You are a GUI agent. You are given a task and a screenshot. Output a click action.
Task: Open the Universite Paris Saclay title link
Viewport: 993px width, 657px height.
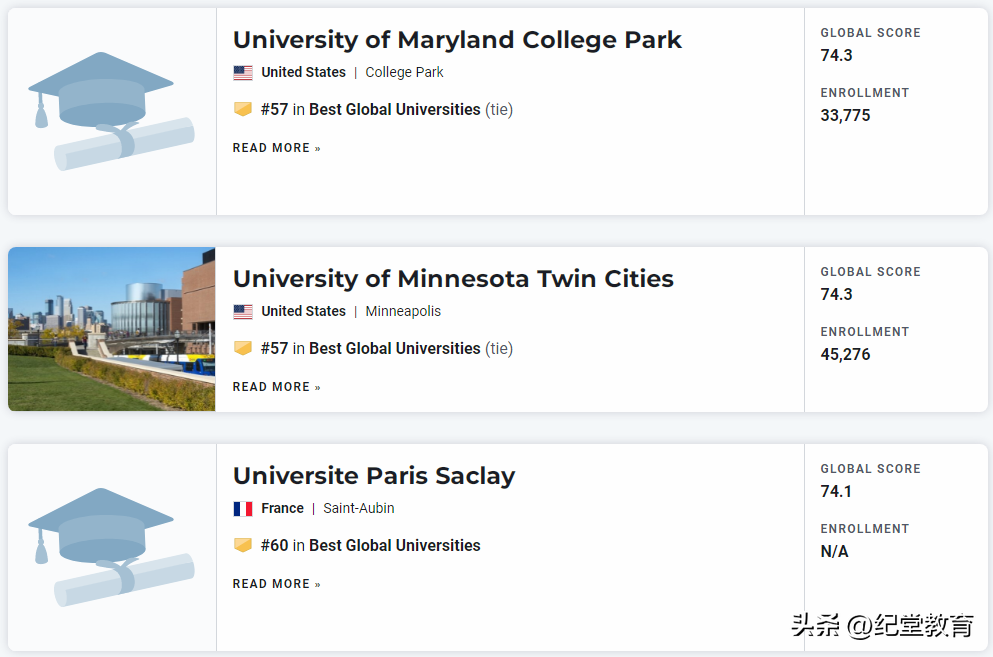click(x=374, y=476)
